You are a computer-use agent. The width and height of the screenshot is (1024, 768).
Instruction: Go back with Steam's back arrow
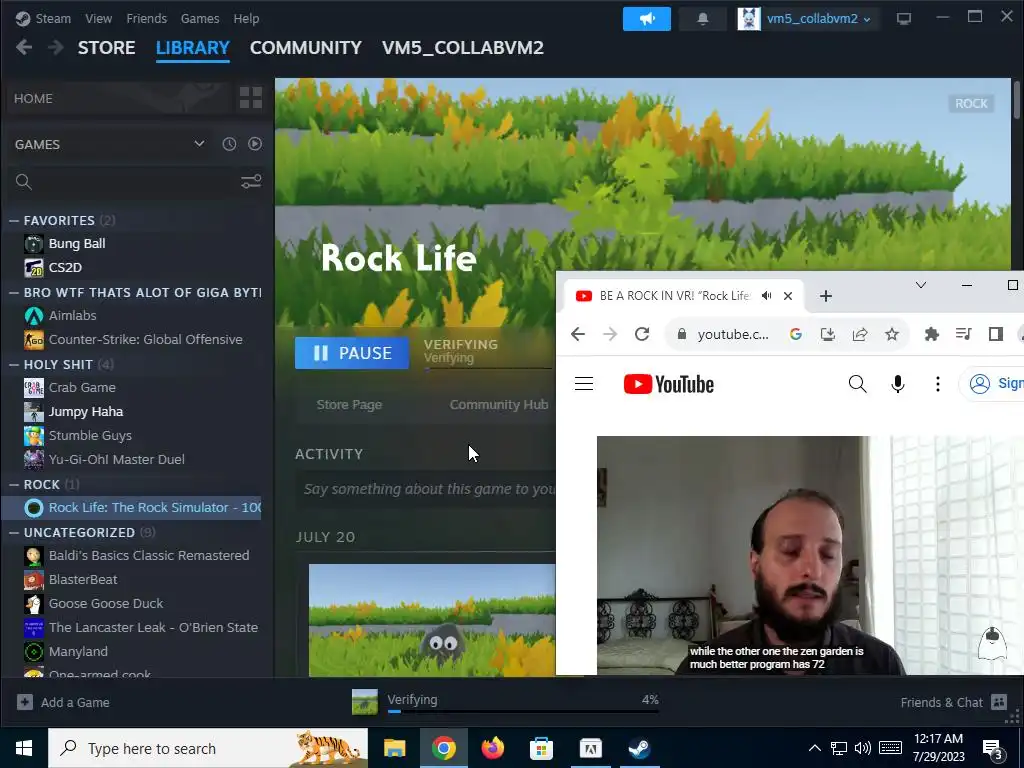[x=24, y=48]
